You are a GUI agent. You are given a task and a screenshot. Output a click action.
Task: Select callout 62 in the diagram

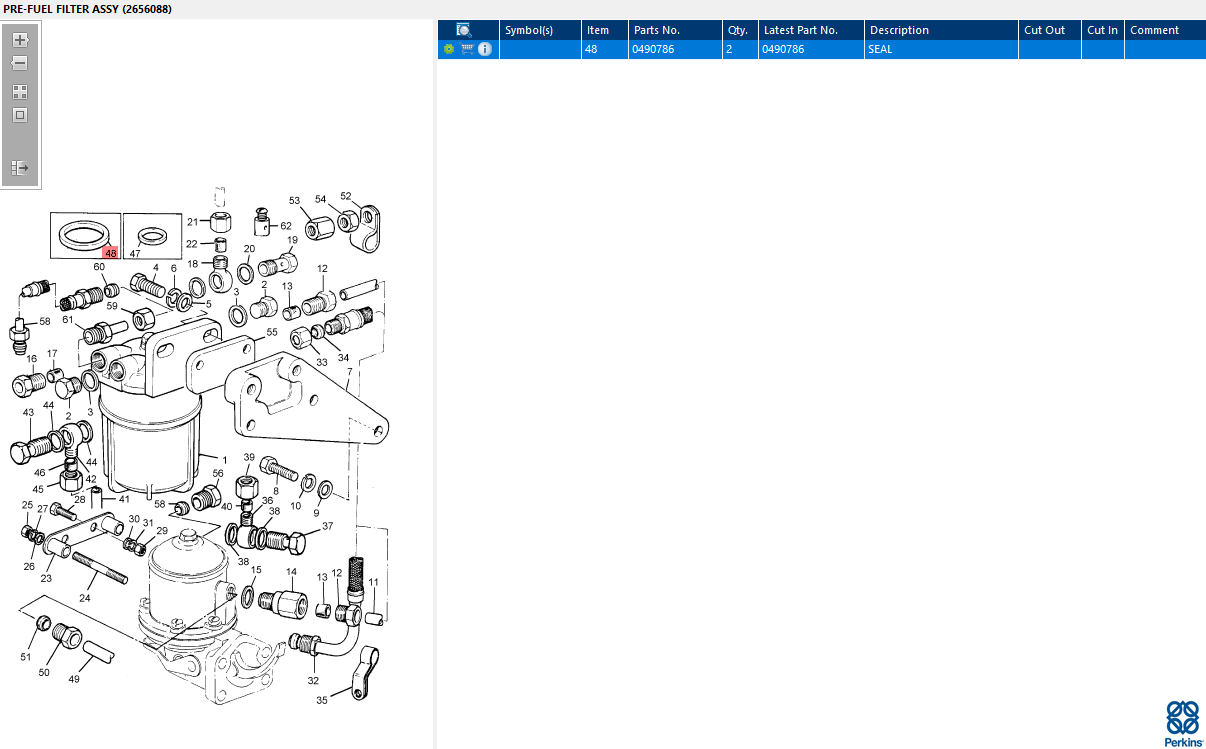pyautogui.click(x=286, y=226)
